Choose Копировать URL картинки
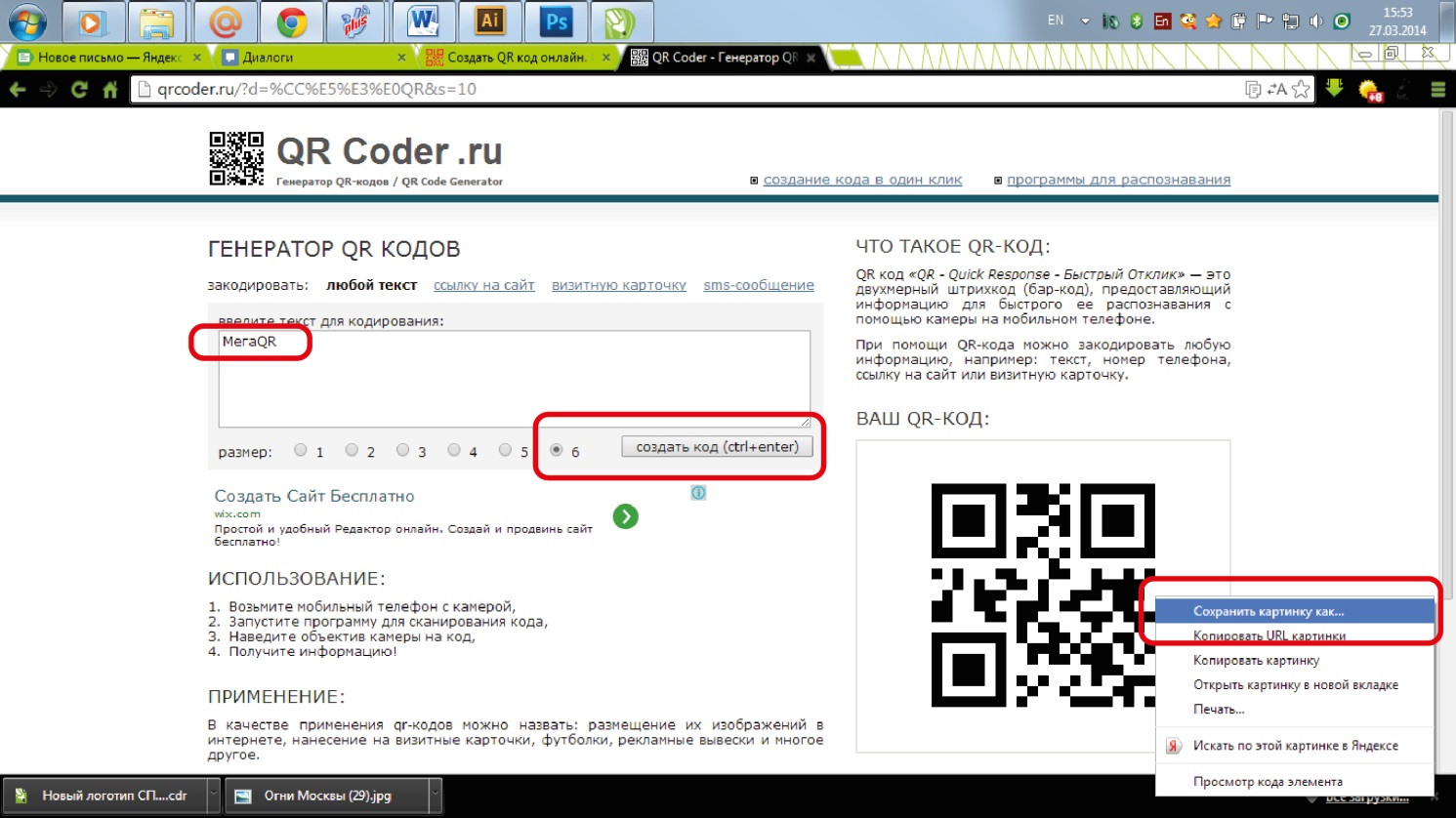Screen dimensions: 1456x818 [x=1295, y=635]
